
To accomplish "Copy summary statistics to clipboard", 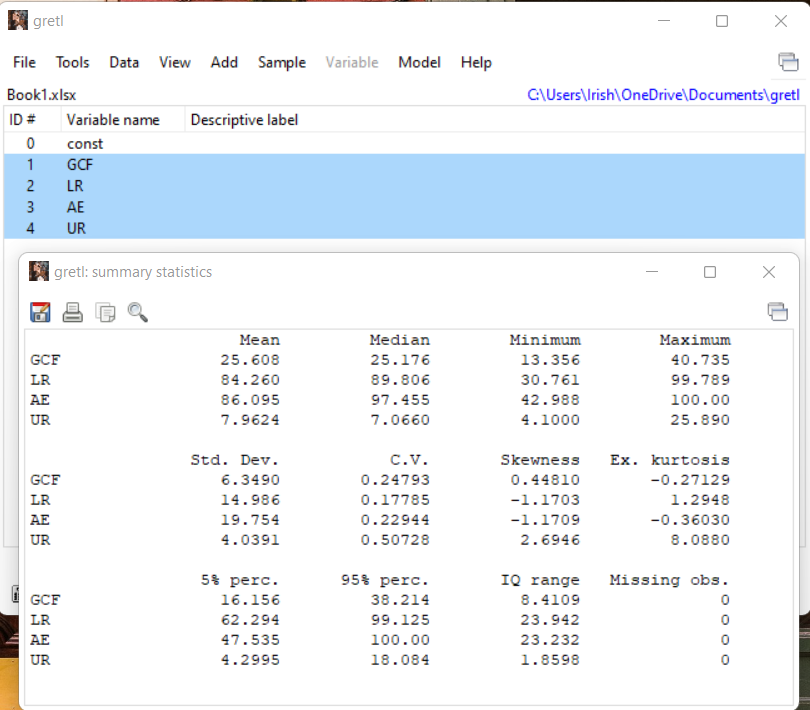I will pos(105,312).
